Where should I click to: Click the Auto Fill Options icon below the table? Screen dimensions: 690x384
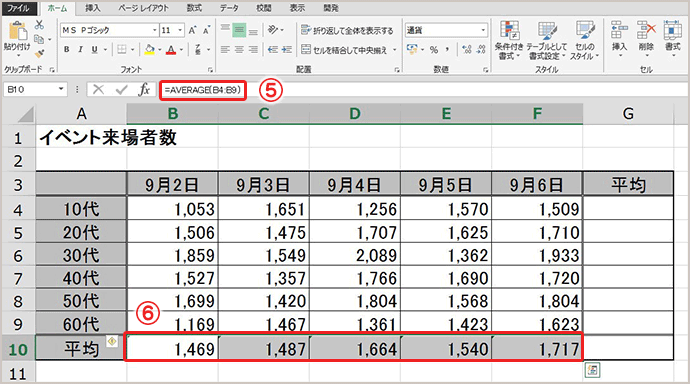[592, 370]
